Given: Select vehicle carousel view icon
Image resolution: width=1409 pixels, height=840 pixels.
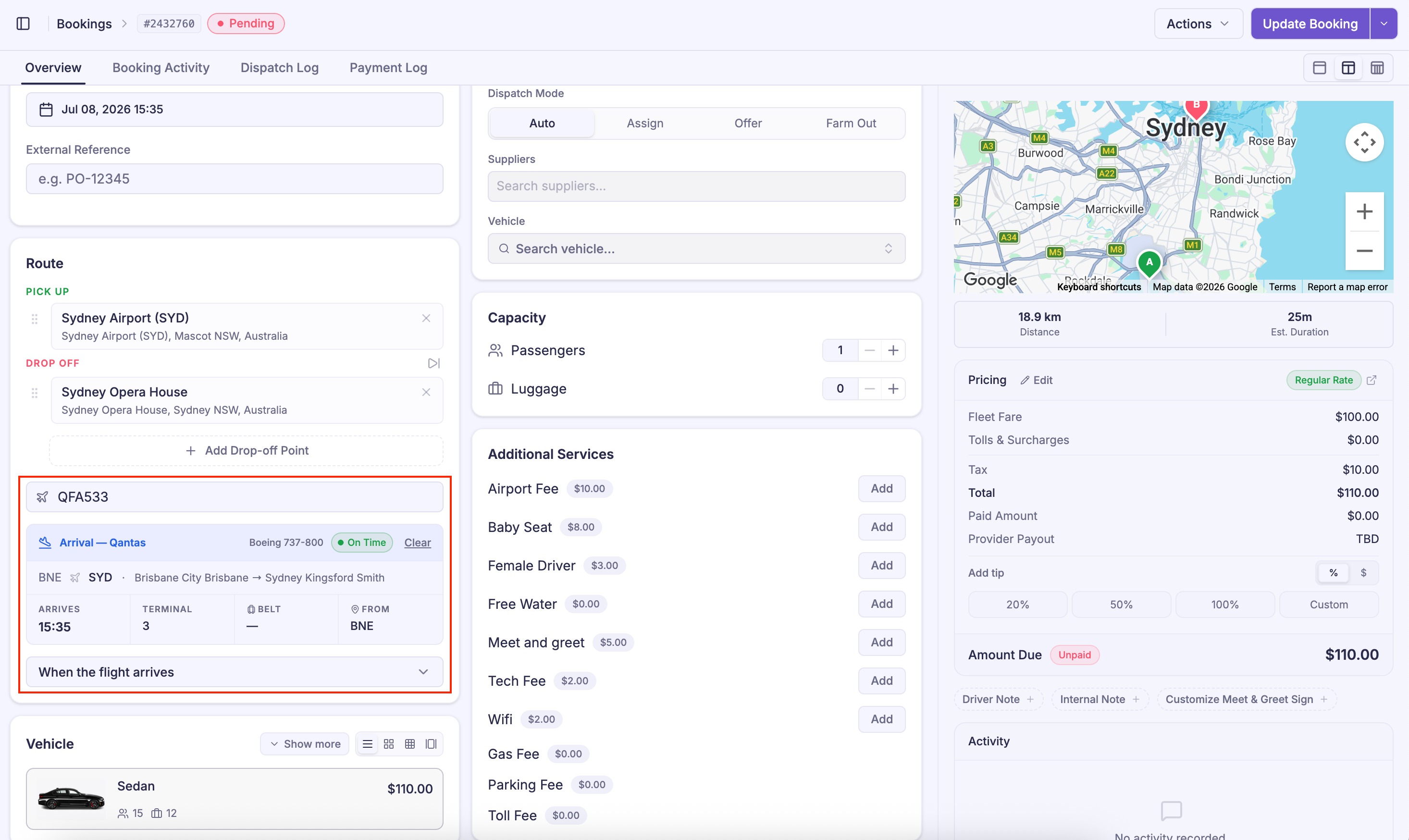Looking at the screenshot, I should [431, 744].
